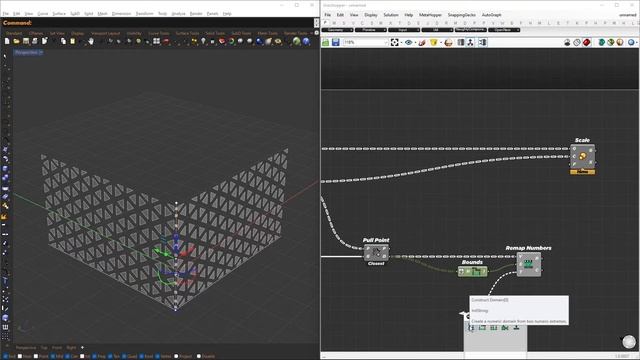Click the Copy icon in Rhino toolbar
640x360 pixels.
point(63,41)
